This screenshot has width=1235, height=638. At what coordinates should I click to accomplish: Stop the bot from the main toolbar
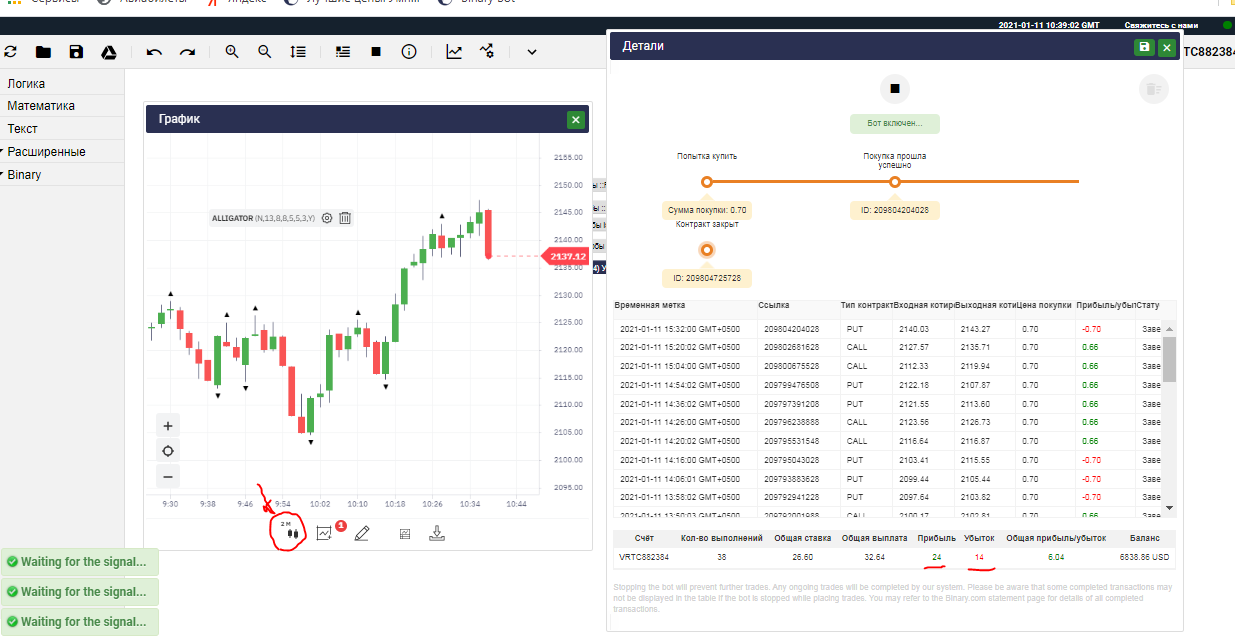click(376, 52)
